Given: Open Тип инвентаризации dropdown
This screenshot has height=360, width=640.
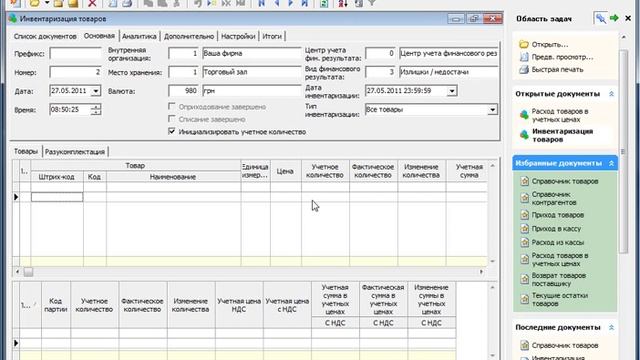Looking at the screenshot, I should click(492, 110).
